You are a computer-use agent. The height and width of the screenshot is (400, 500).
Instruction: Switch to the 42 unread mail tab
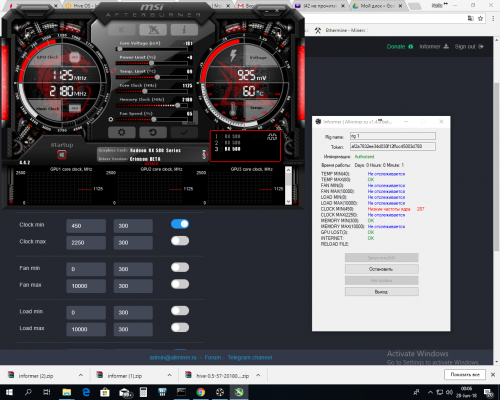[319, 6]
